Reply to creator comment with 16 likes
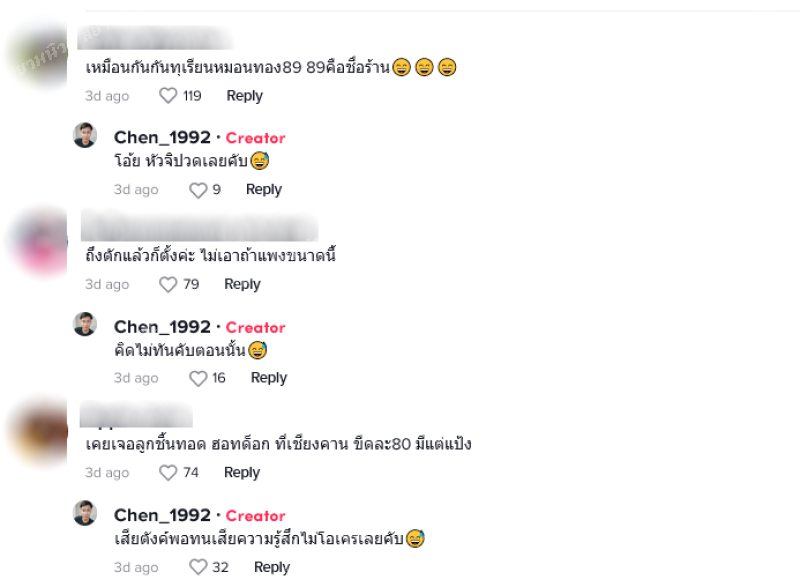Screen dimensions: 800x587 pyautogui.click(x=269, y=378)
